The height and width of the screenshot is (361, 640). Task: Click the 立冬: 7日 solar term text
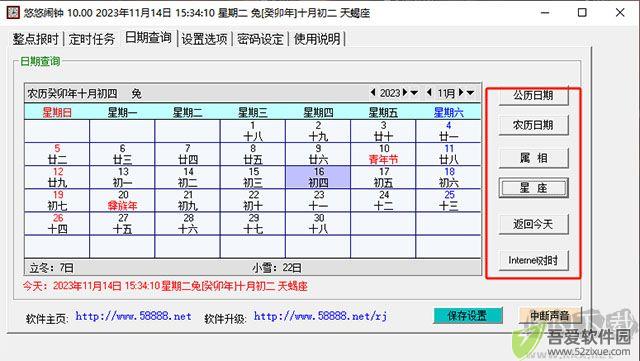(x=51, y=268)
